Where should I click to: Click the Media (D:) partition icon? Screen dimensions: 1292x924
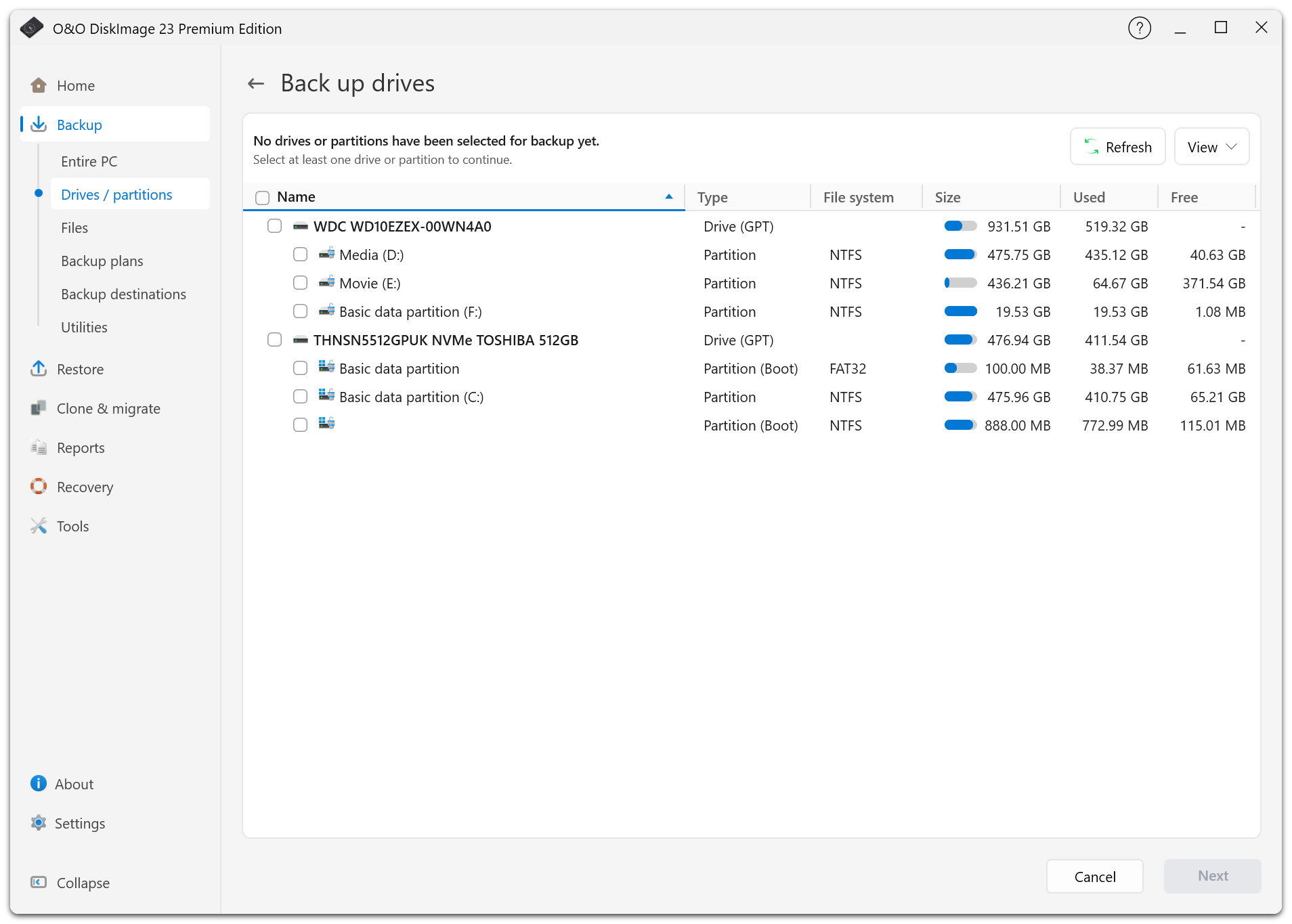326,255
